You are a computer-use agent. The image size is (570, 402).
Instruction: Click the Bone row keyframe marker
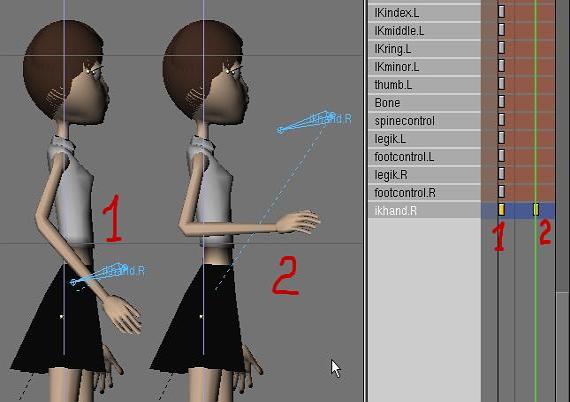tap(501, 101)
